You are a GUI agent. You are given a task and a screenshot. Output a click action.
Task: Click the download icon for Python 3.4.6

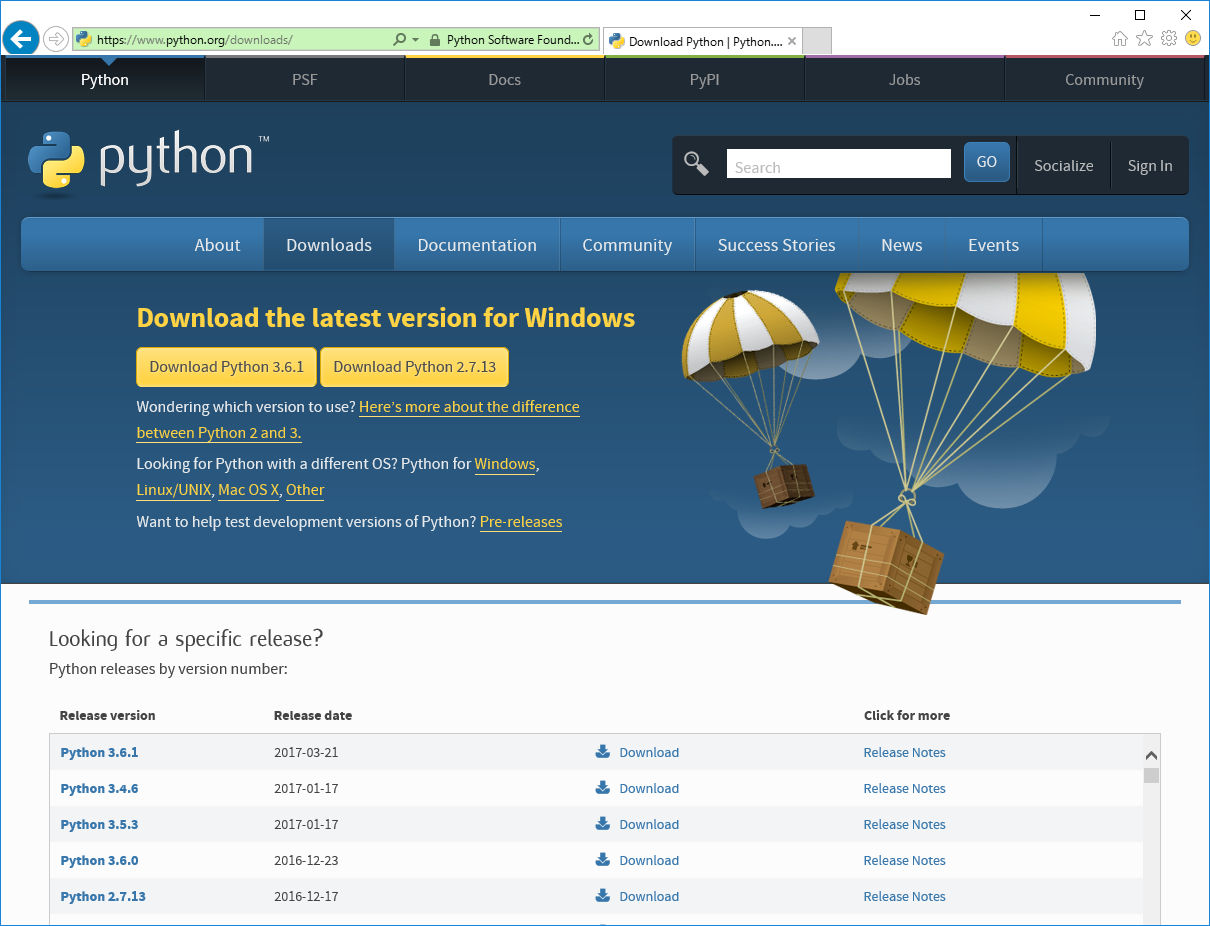click(x=603, y=788)
